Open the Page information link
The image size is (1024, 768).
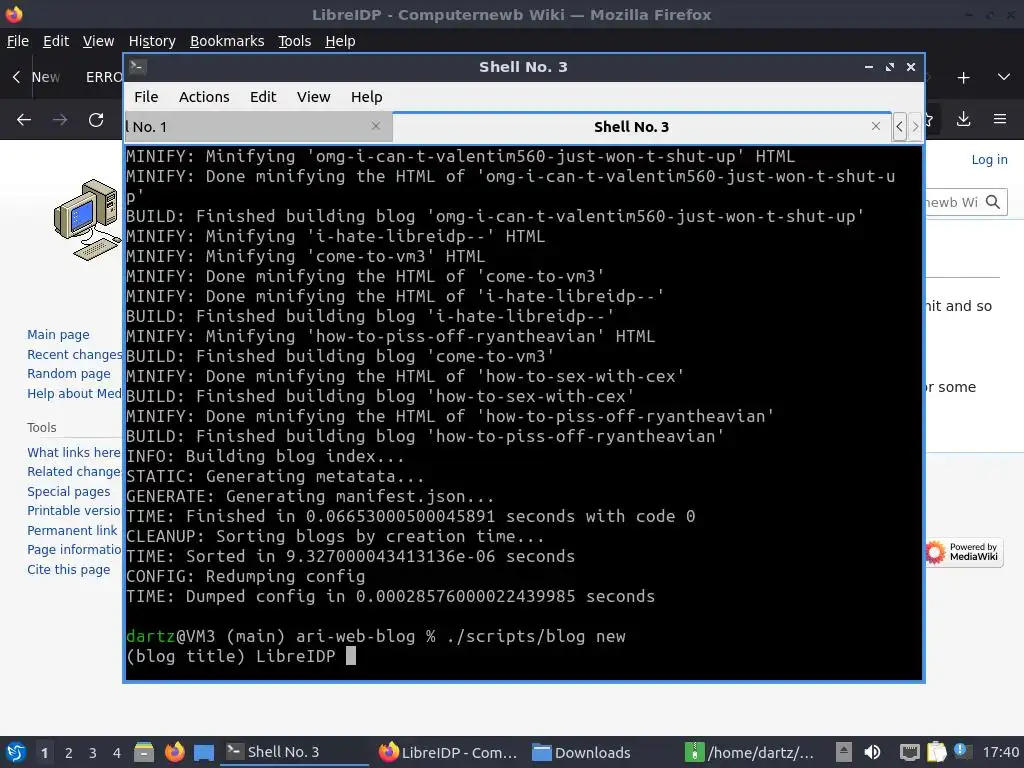tap(74, 550)
